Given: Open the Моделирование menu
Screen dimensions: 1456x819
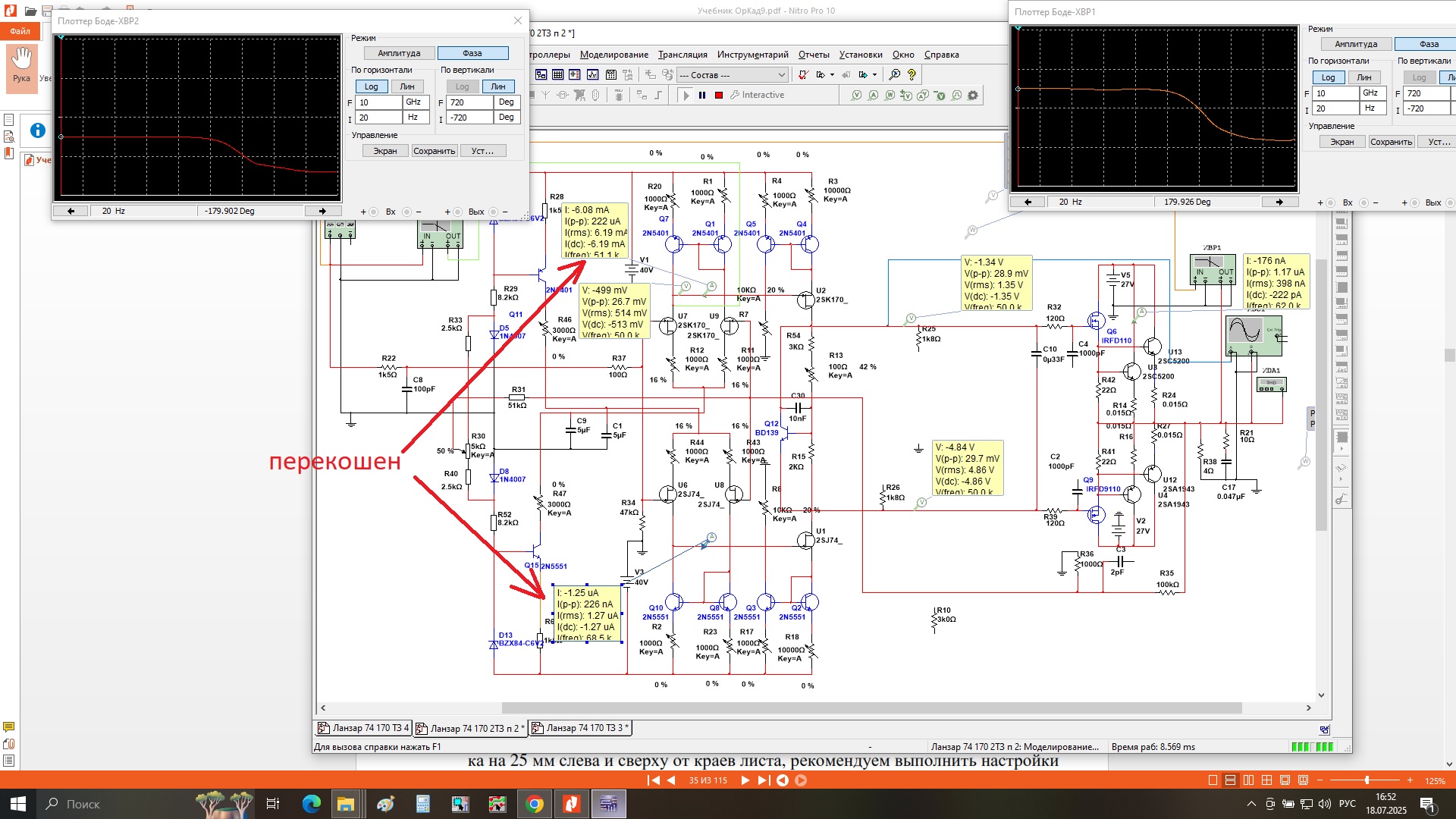Looking at the screenshot, I should pyautogui.click(x=613, y=55).
